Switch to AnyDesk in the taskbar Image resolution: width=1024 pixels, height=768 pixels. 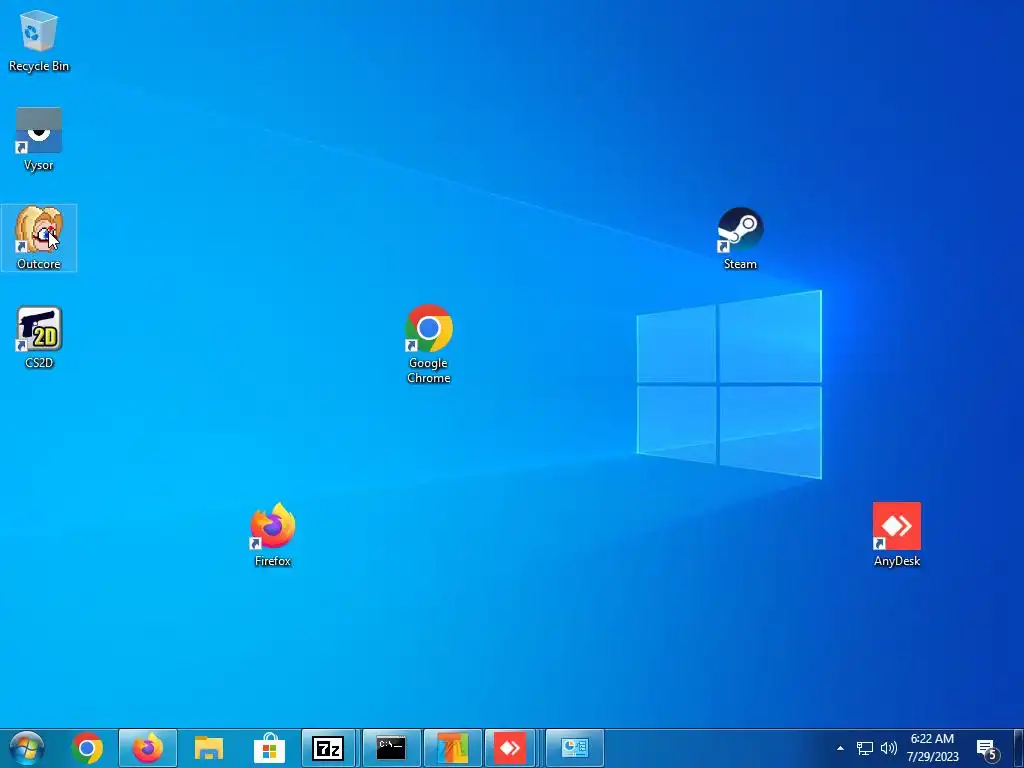point(510,748)
